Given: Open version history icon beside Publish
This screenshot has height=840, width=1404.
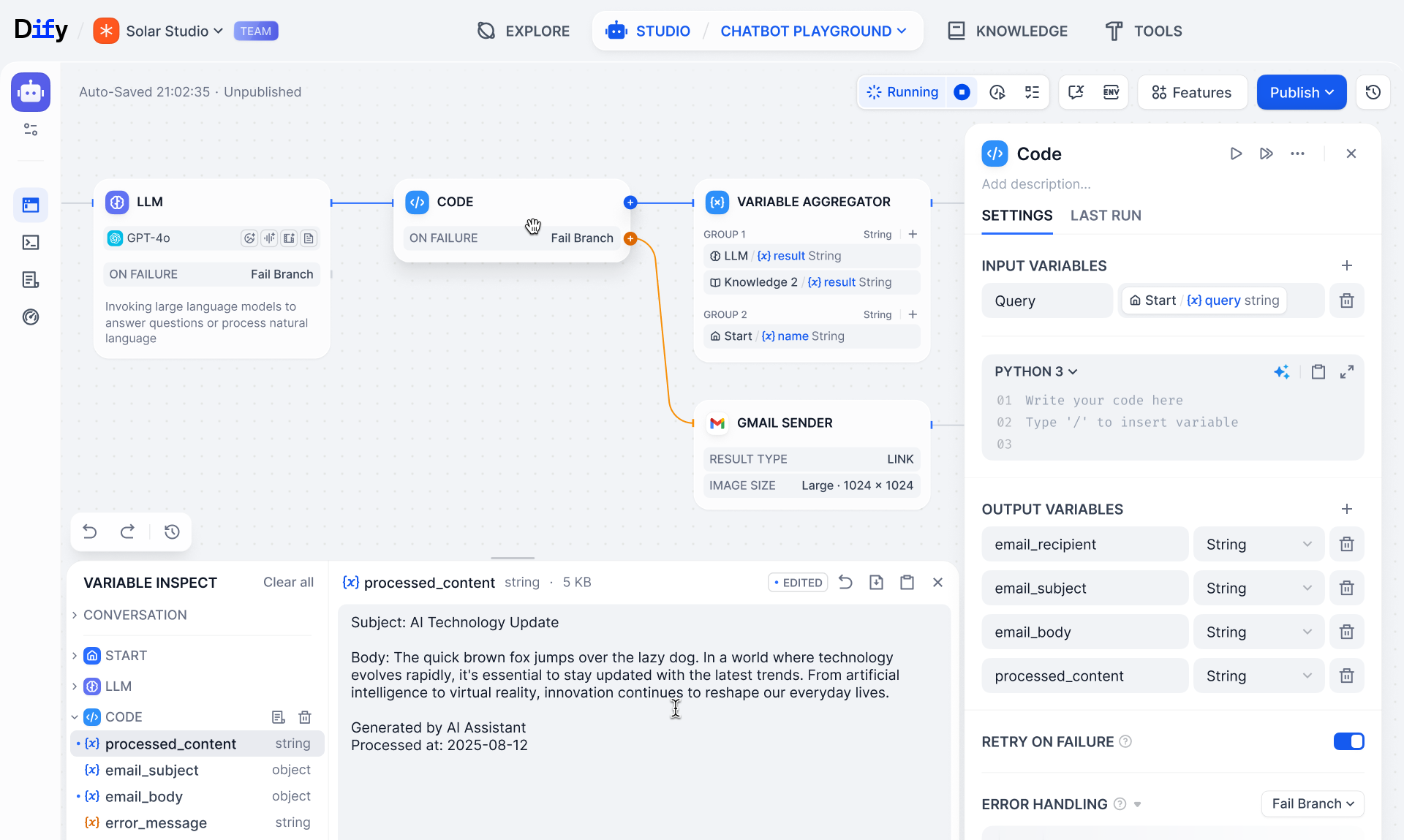Looking at the screenshot, I should point(1373,92).
